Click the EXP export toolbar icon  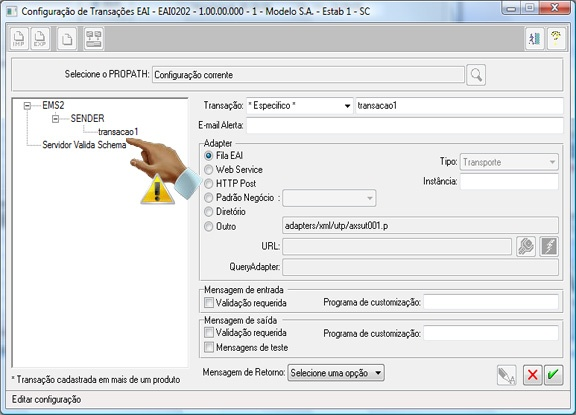click(40, 38)
